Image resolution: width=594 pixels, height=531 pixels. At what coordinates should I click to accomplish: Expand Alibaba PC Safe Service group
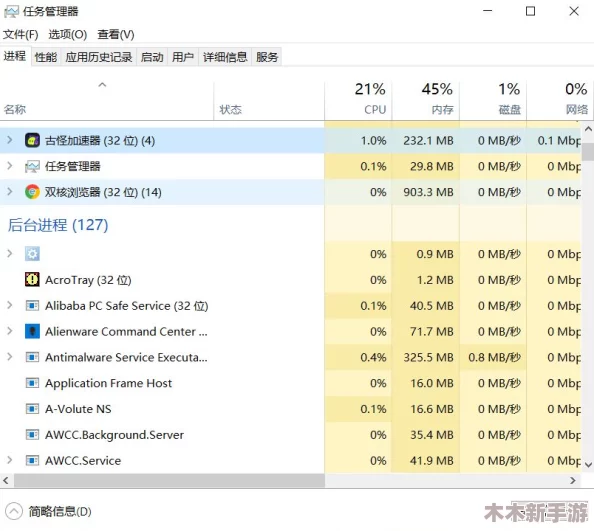[x=10, y=305]
